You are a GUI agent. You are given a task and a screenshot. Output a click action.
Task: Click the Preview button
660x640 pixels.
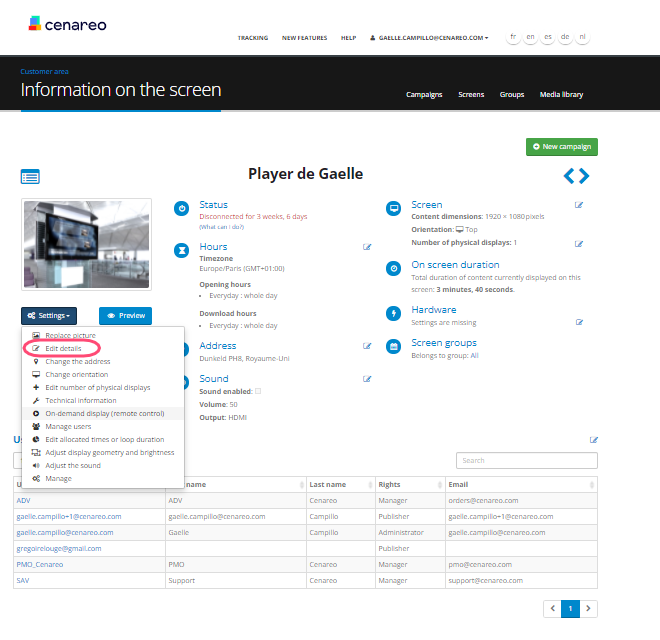coord(126,315)
